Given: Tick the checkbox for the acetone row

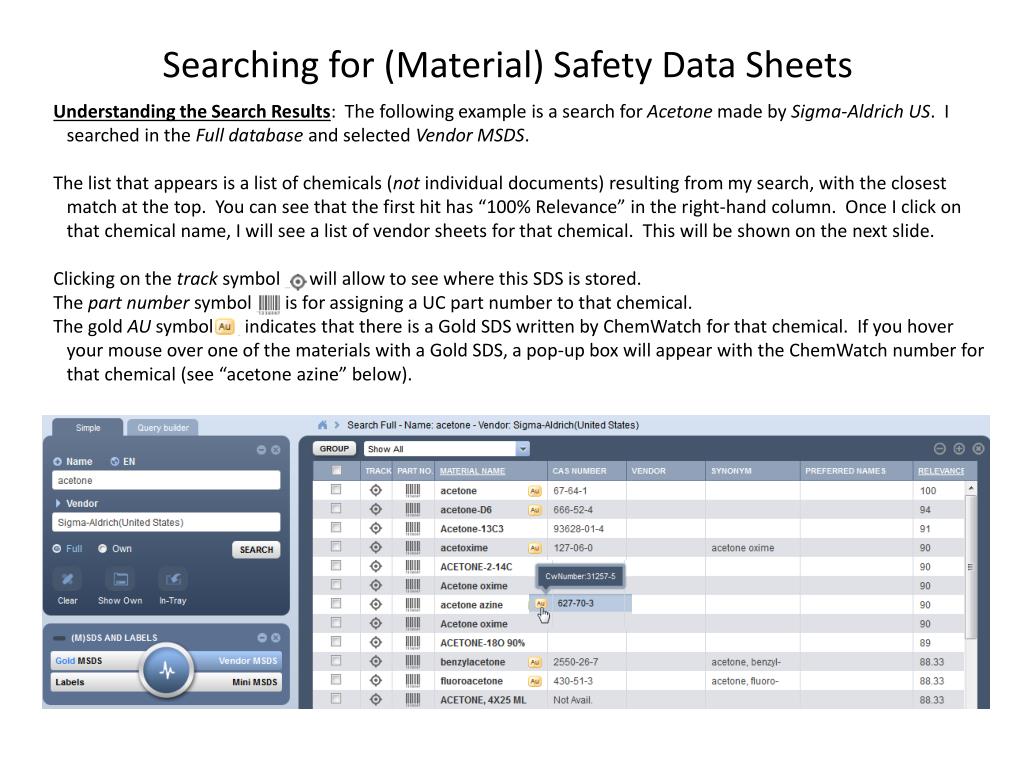Looking at the screenshot, I should click(x=336, y=489).
